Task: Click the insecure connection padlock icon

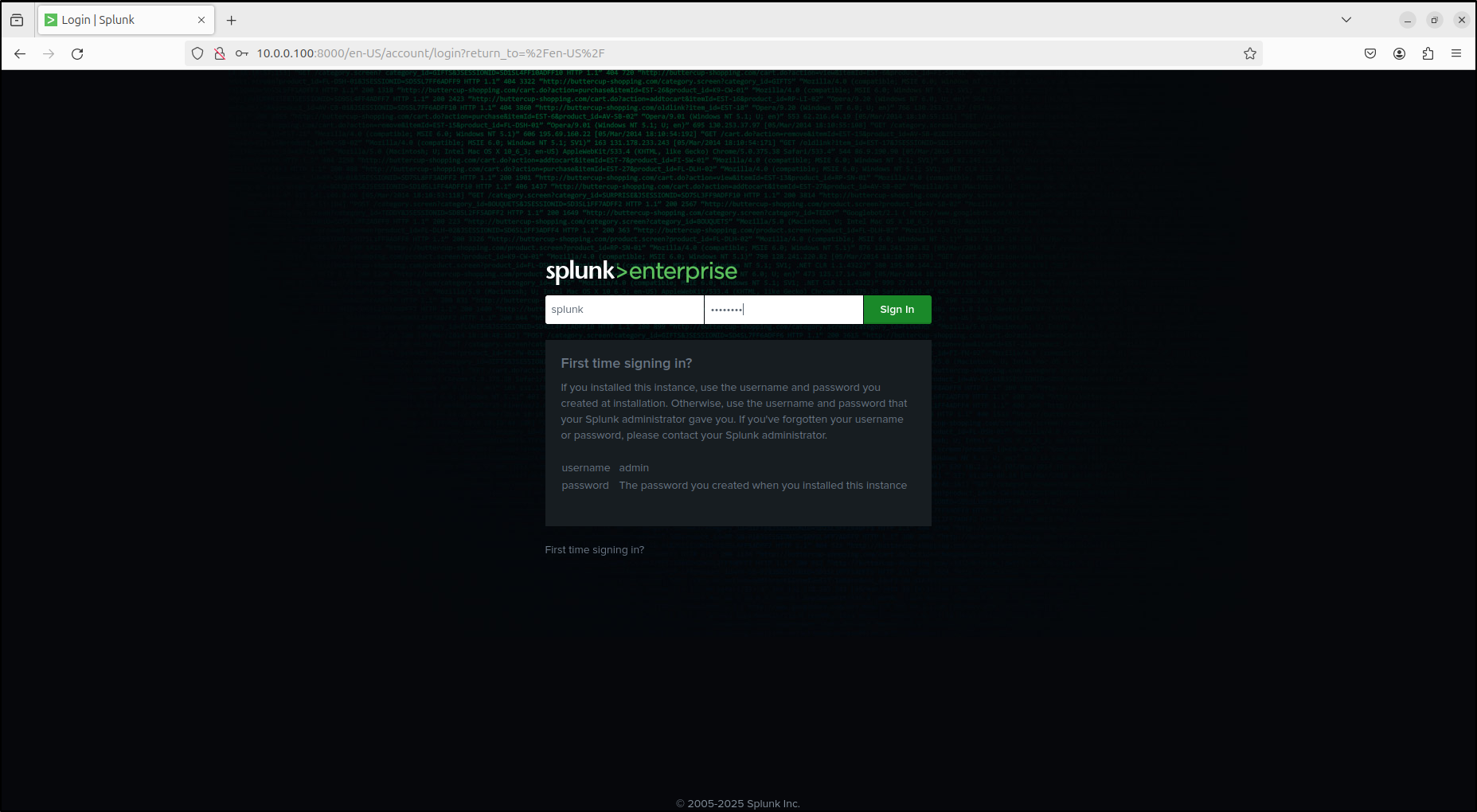Action: pos(220,53)
